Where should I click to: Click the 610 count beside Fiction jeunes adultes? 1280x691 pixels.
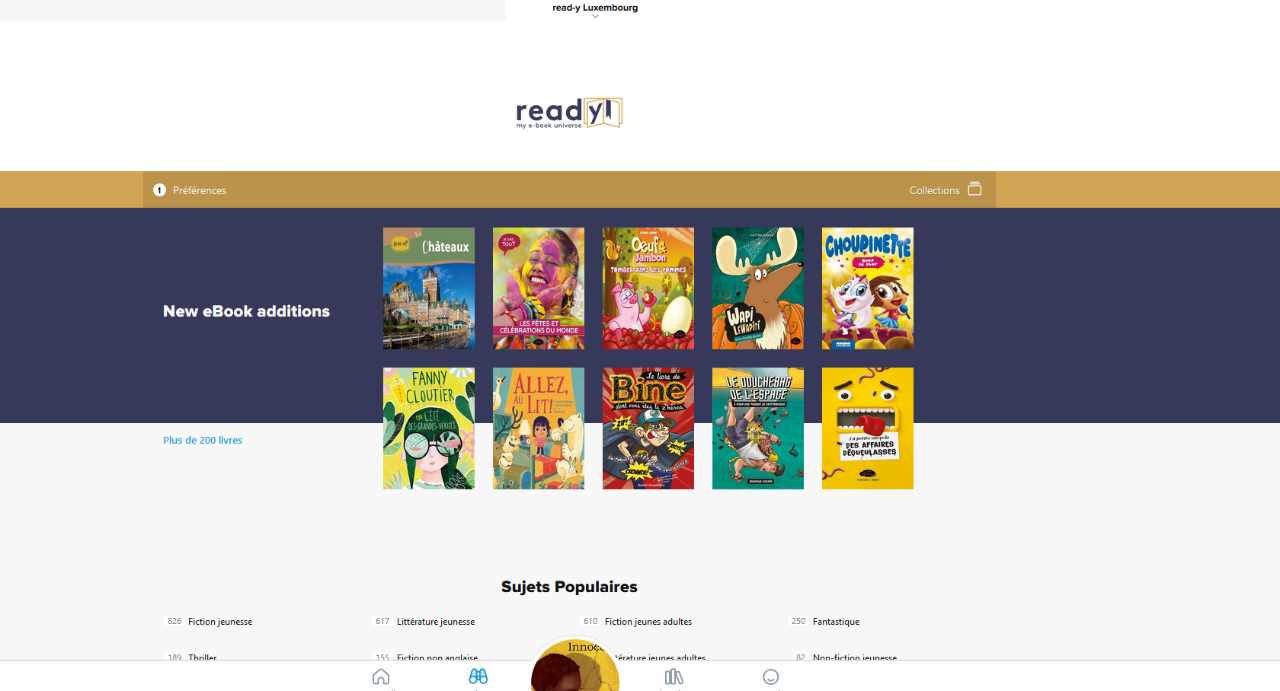pyautogui.click(x=591, y=621)
